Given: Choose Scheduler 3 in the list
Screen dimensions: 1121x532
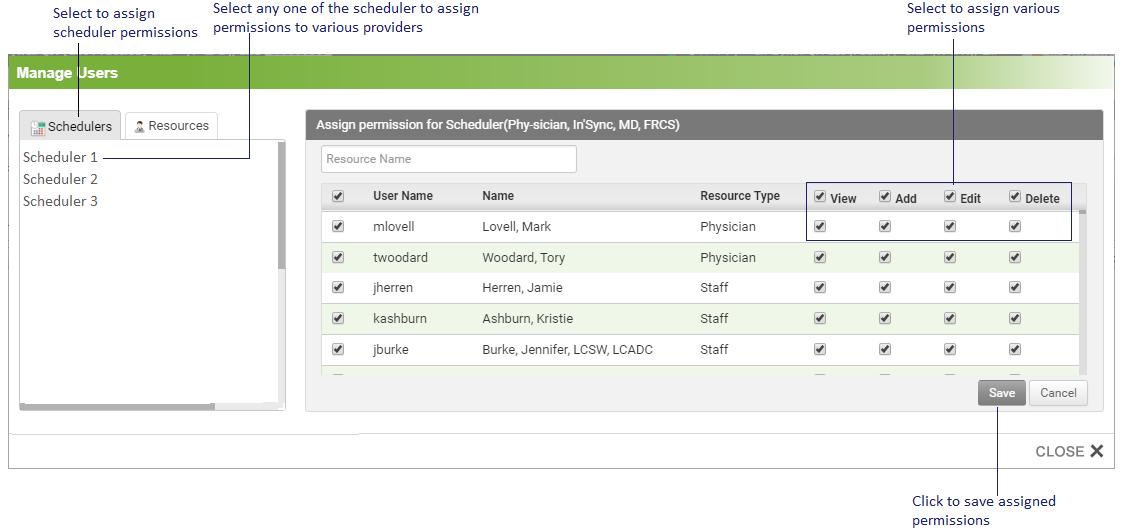Looking at the screenshot, I should 61,201.
